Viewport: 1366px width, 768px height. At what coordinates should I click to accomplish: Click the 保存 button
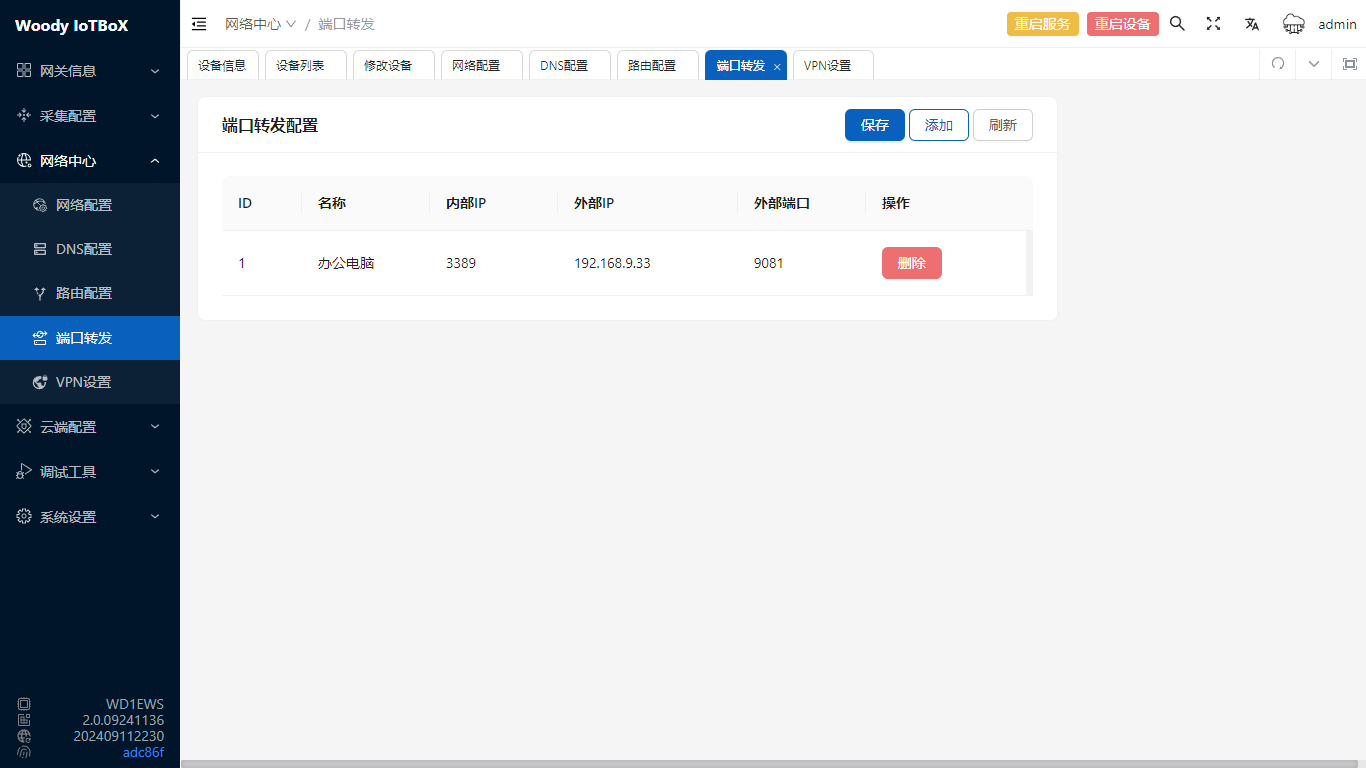click(x=874, y=125)
